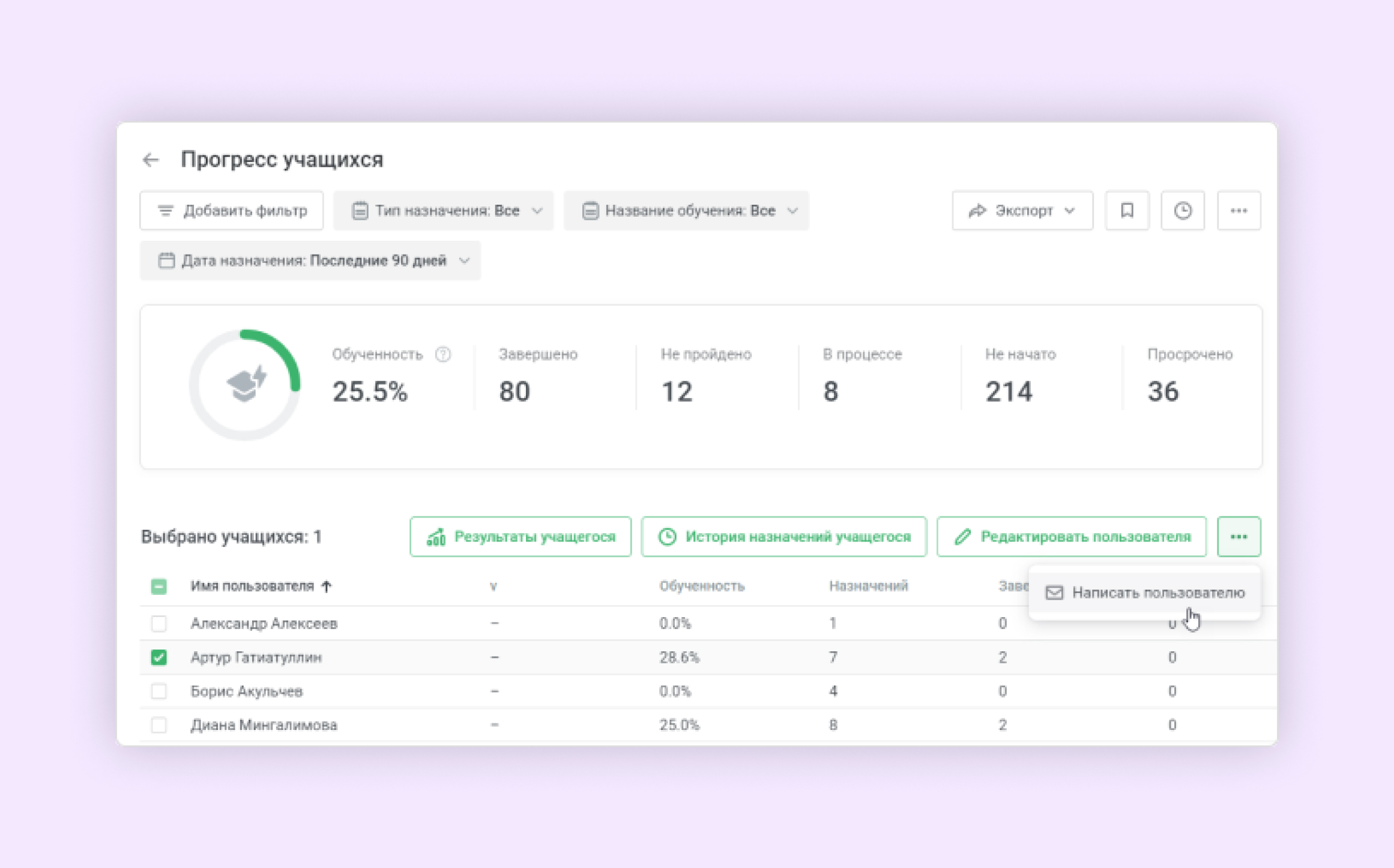
Task: Open Дата назначения: Последние 90 дней dropdown
Action: click(x=310, y=261)
